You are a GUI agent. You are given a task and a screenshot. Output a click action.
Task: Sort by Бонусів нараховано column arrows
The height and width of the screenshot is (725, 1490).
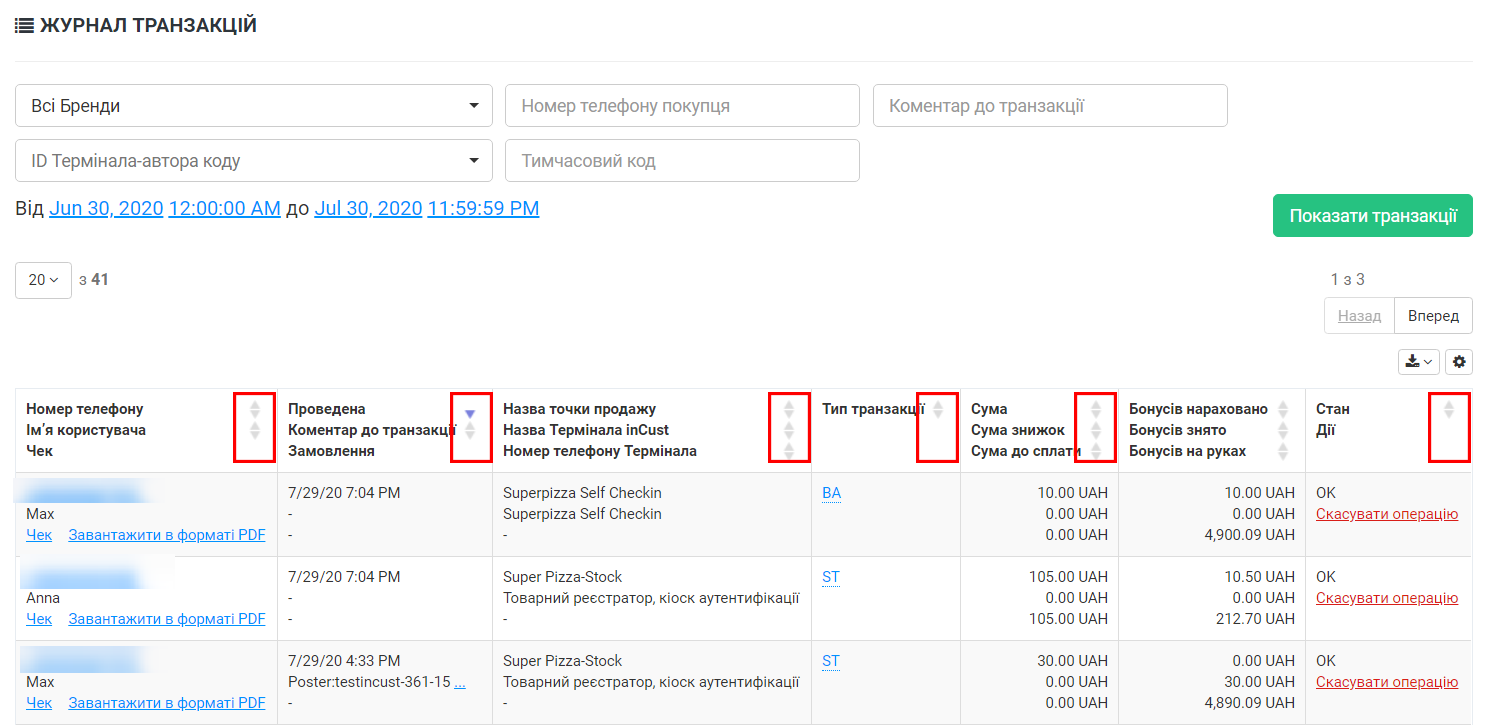click(1283, 409)
